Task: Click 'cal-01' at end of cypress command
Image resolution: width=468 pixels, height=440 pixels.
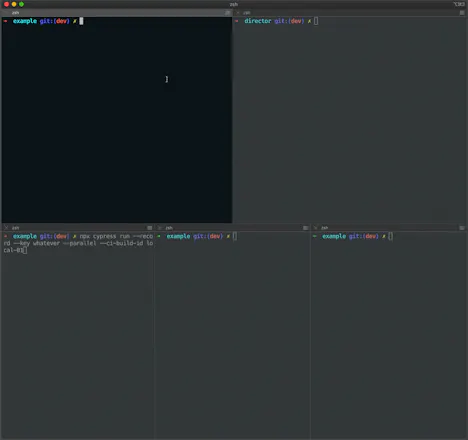Action: coord(13,250)
